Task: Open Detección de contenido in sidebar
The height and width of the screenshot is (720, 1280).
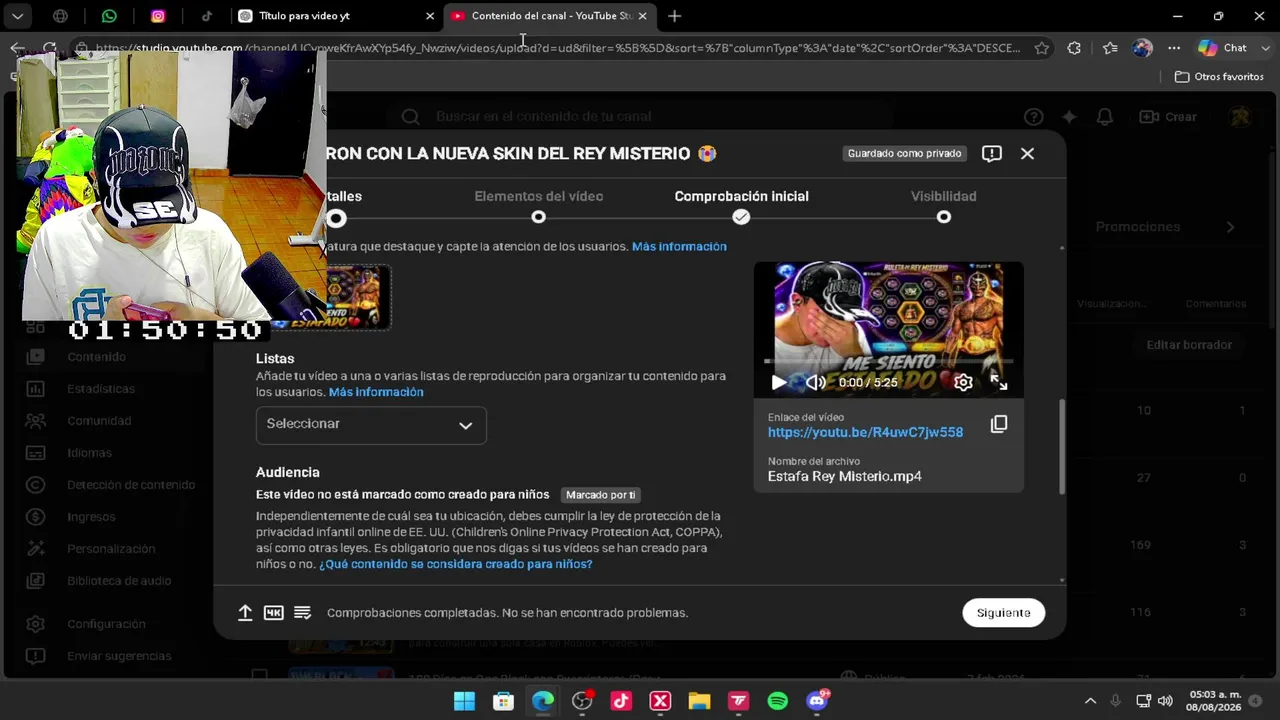Action: 131,485
